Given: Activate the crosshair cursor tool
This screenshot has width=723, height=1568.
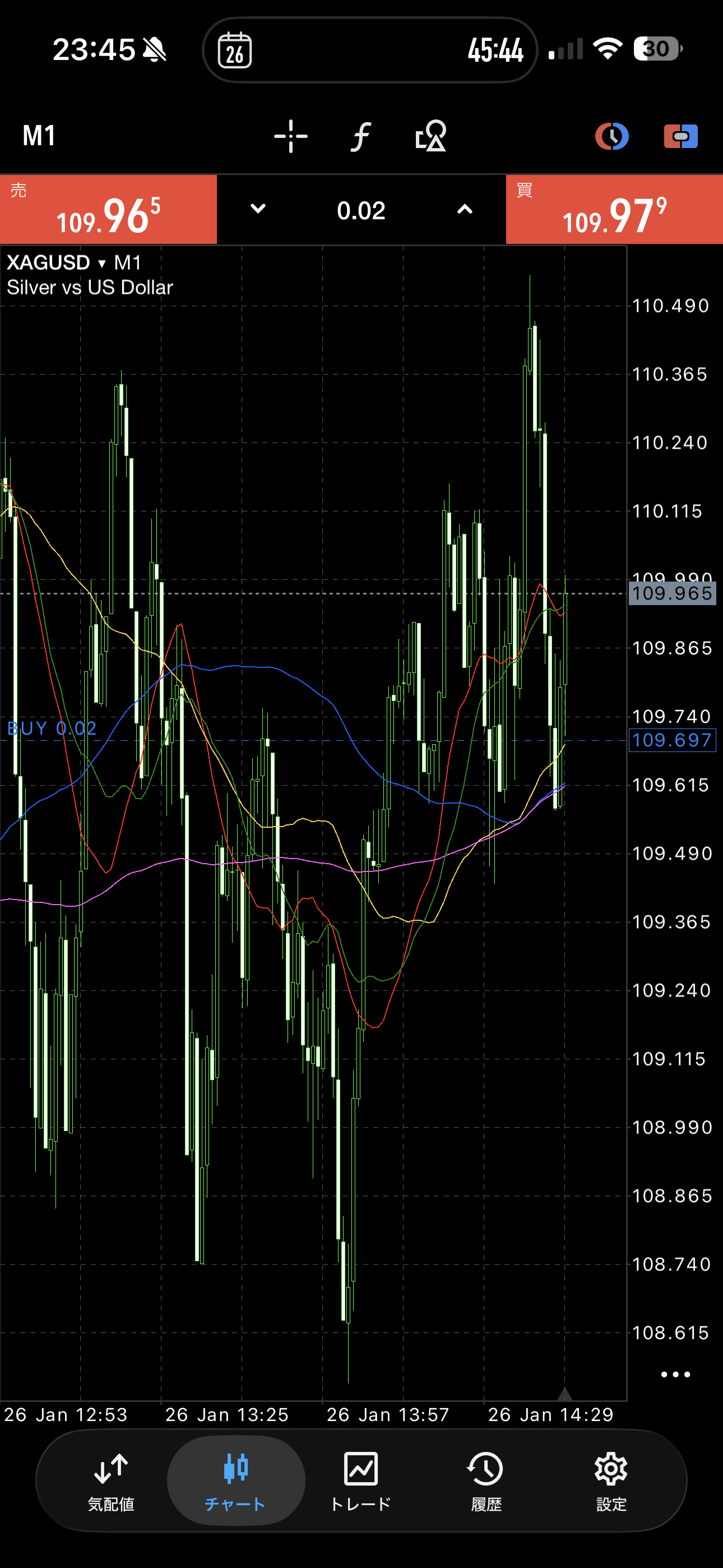Looking at the screenshot, I should (x=290, y=136).
